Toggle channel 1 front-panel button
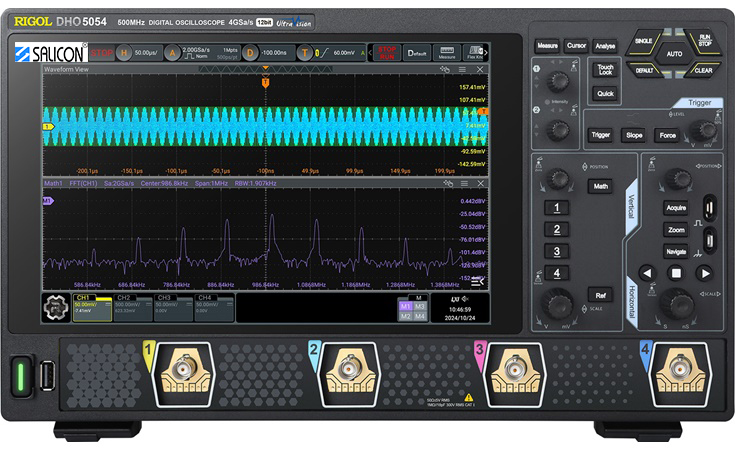 tap(556, 208)
